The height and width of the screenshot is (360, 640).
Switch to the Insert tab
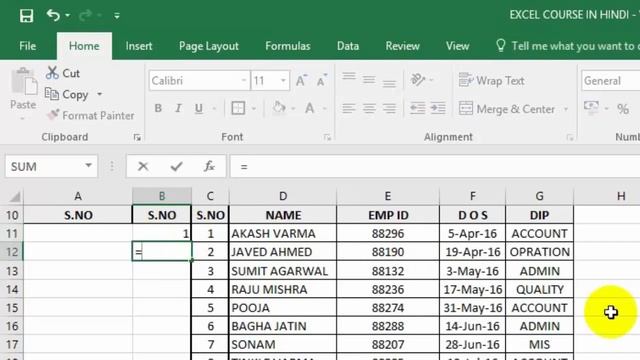139,46
